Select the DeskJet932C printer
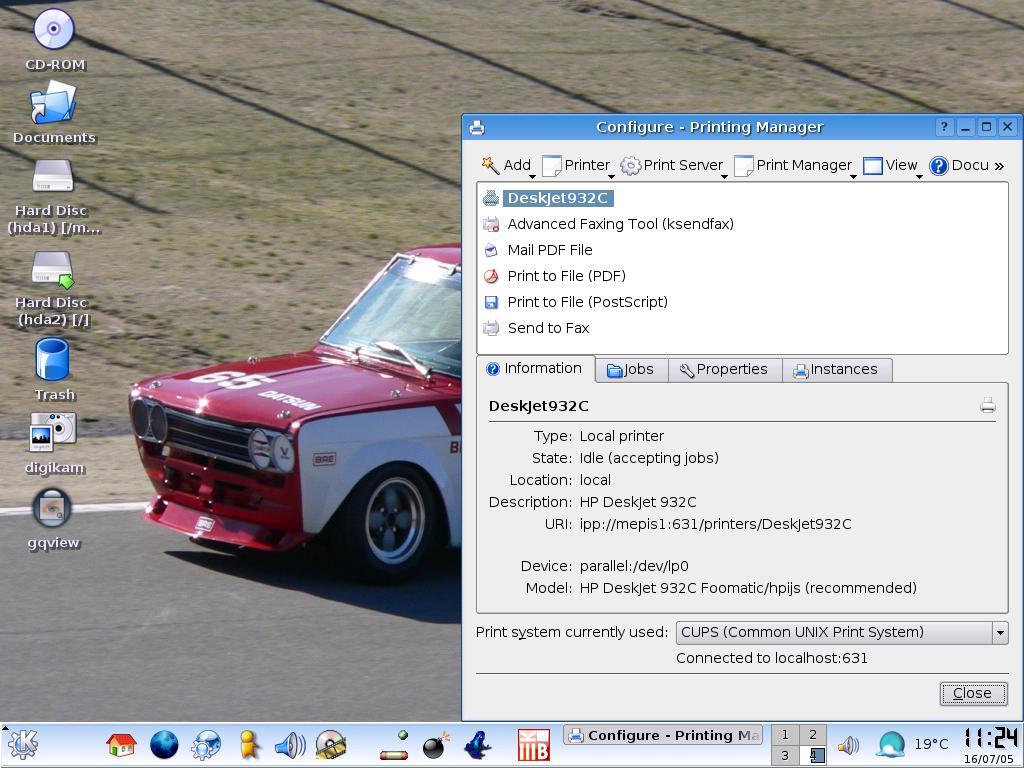The image size is (1024, 768). click(557, 198)
